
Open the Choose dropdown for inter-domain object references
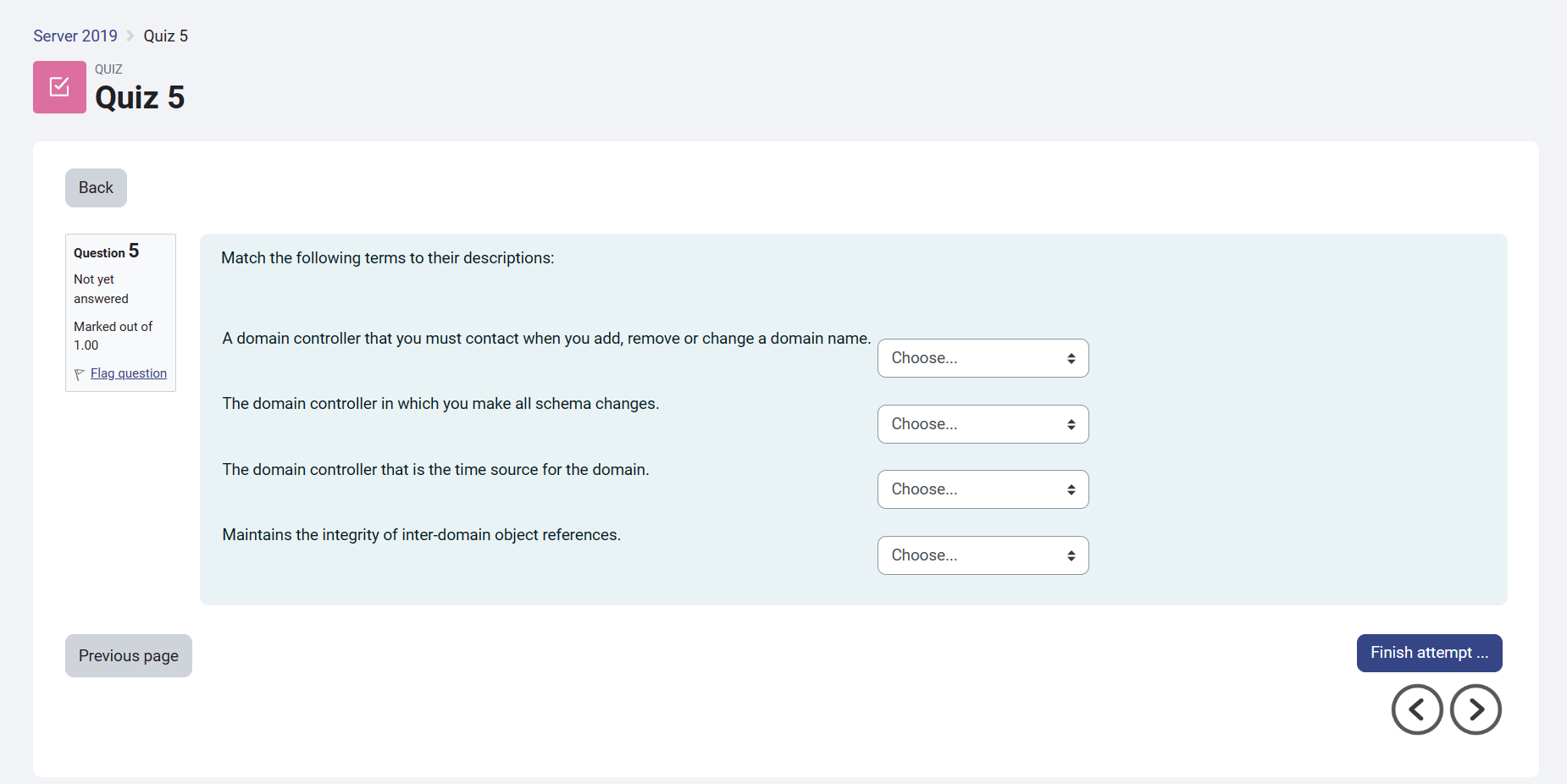click(x=974, y=555)
